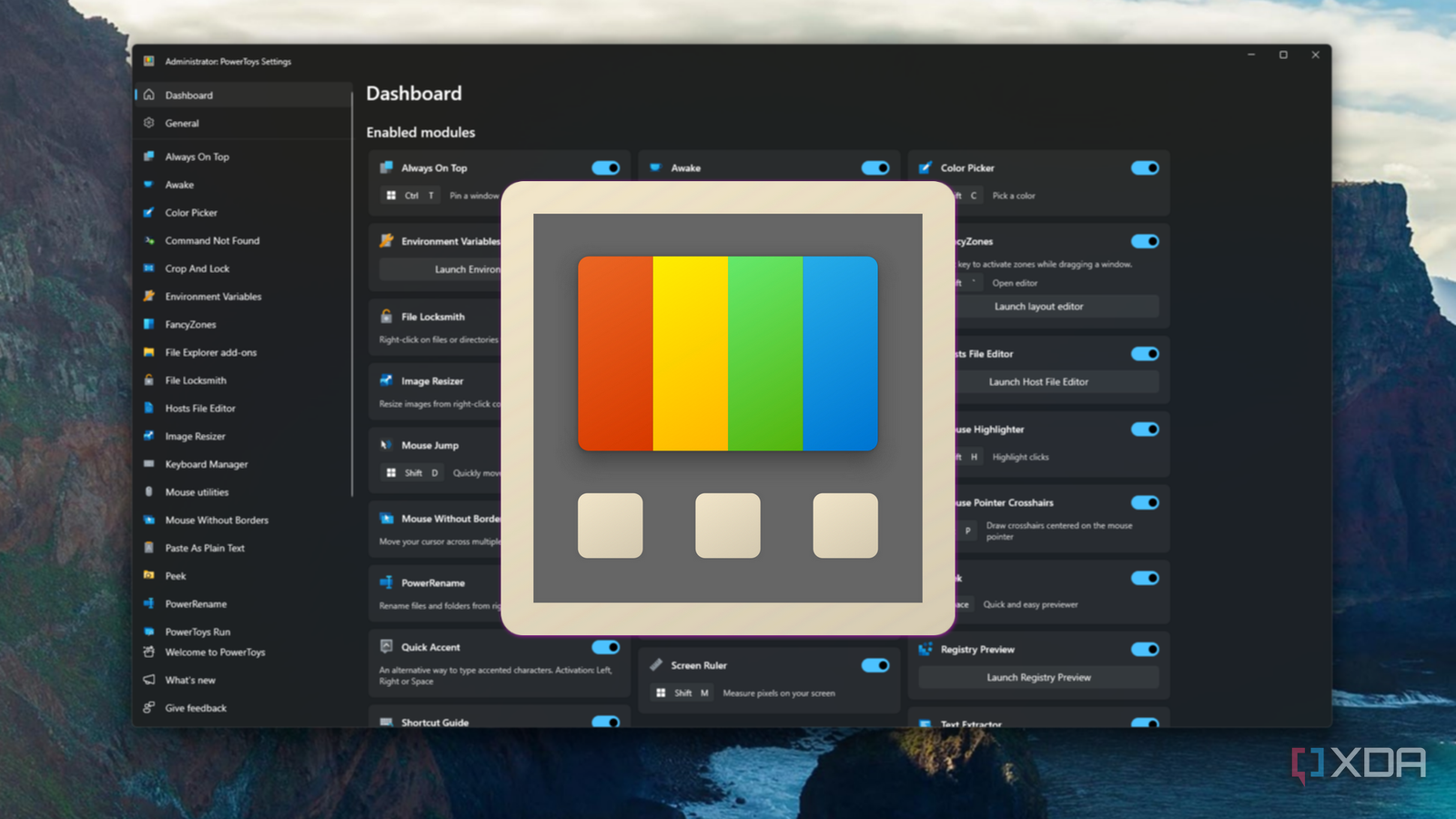Click the Dashboard home icon in the sidebar
The height and width of the screenshot is (819, 1456).
point(149,95)
